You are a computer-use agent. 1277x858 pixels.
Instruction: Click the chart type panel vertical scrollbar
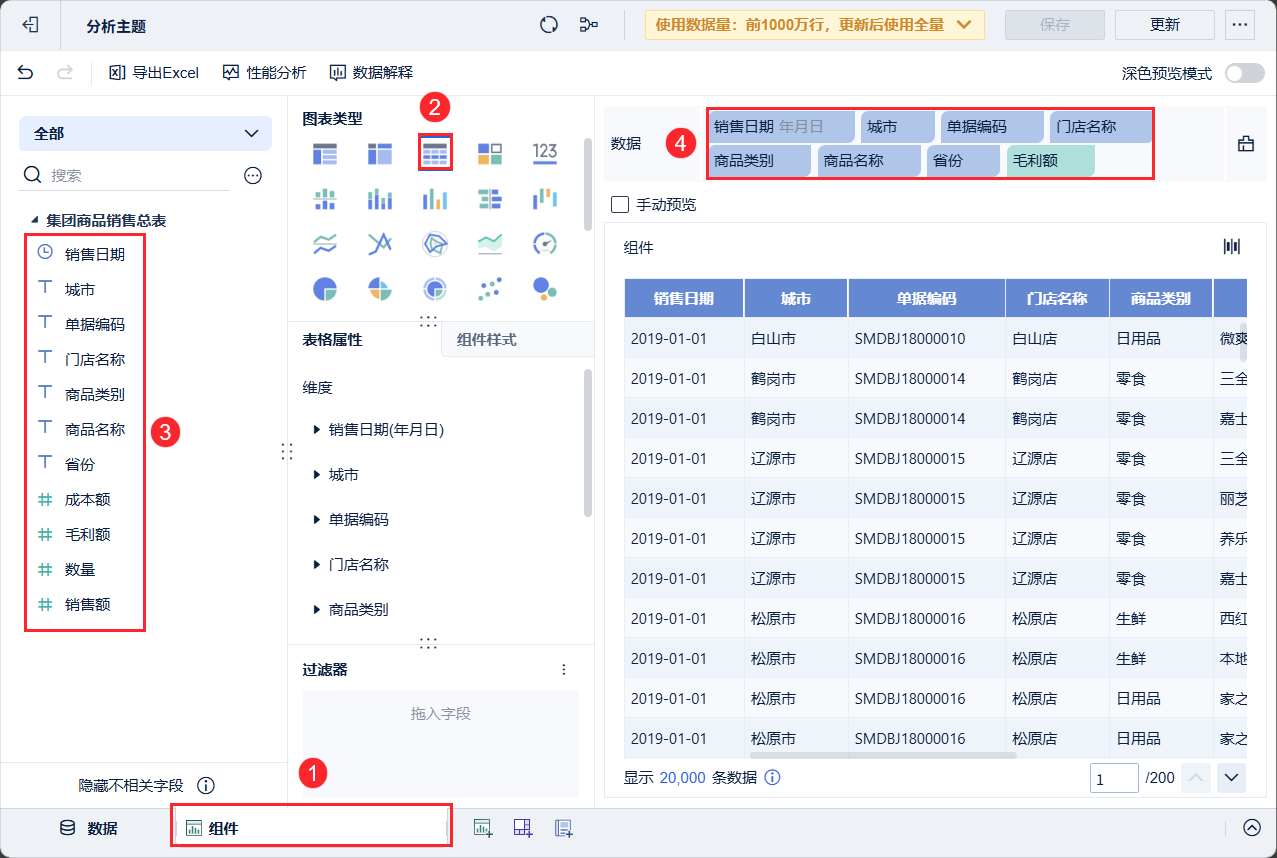point(588,186)
